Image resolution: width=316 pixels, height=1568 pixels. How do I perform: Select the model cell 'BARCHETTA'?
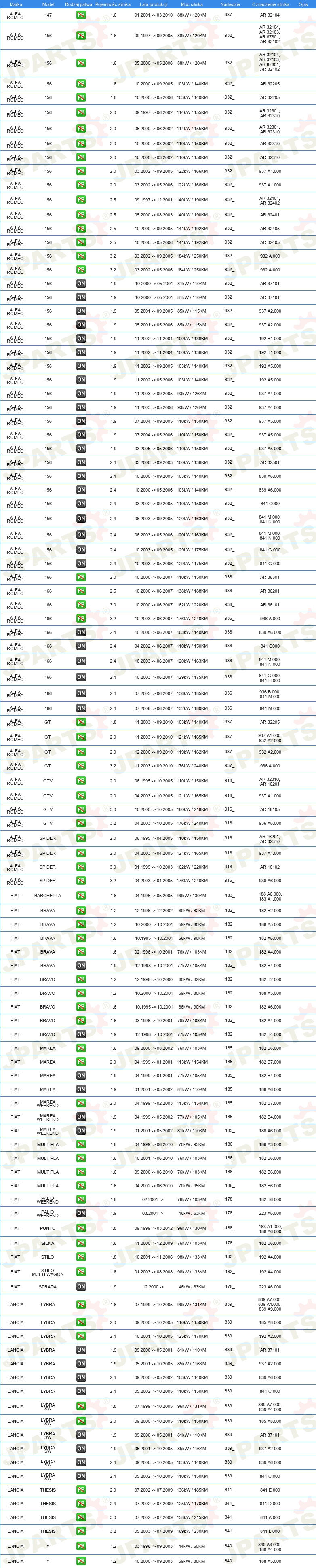48,895
